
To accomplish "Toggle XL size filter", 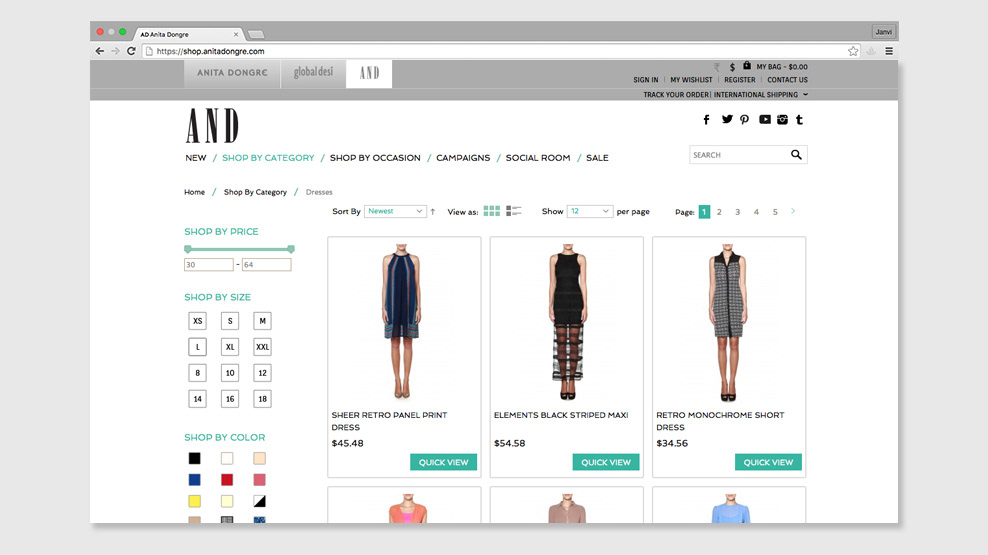I will (x=230, y=347).
